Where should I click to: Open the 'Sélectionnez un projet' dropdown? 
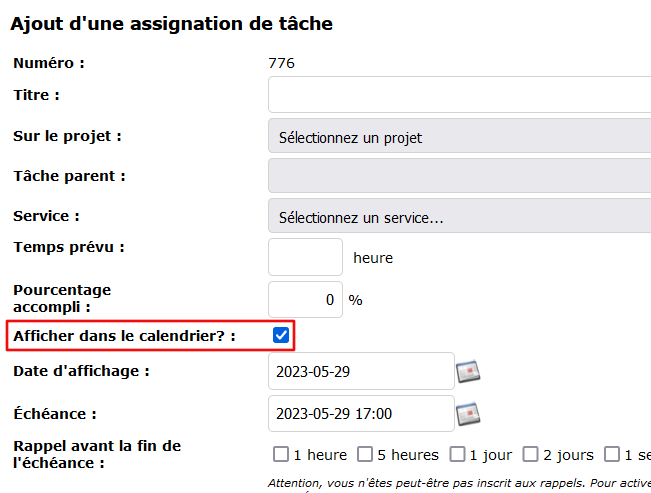pyautogui.click(x=460, y=137)
